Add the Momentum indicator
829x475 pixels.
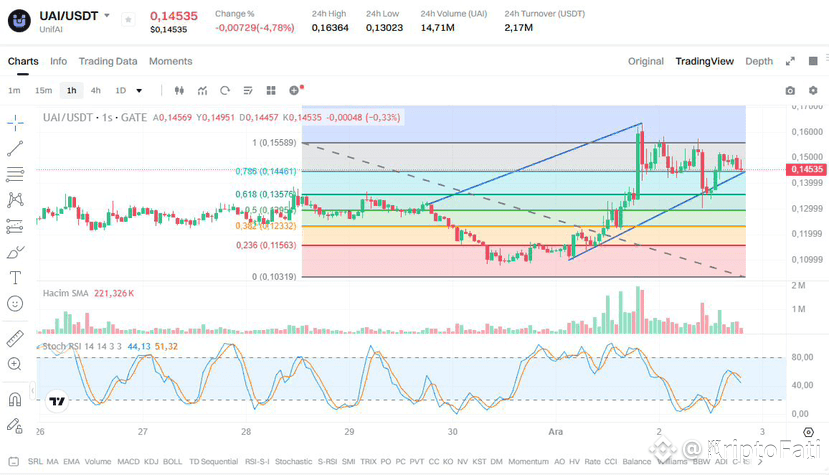tap(528, 462)
